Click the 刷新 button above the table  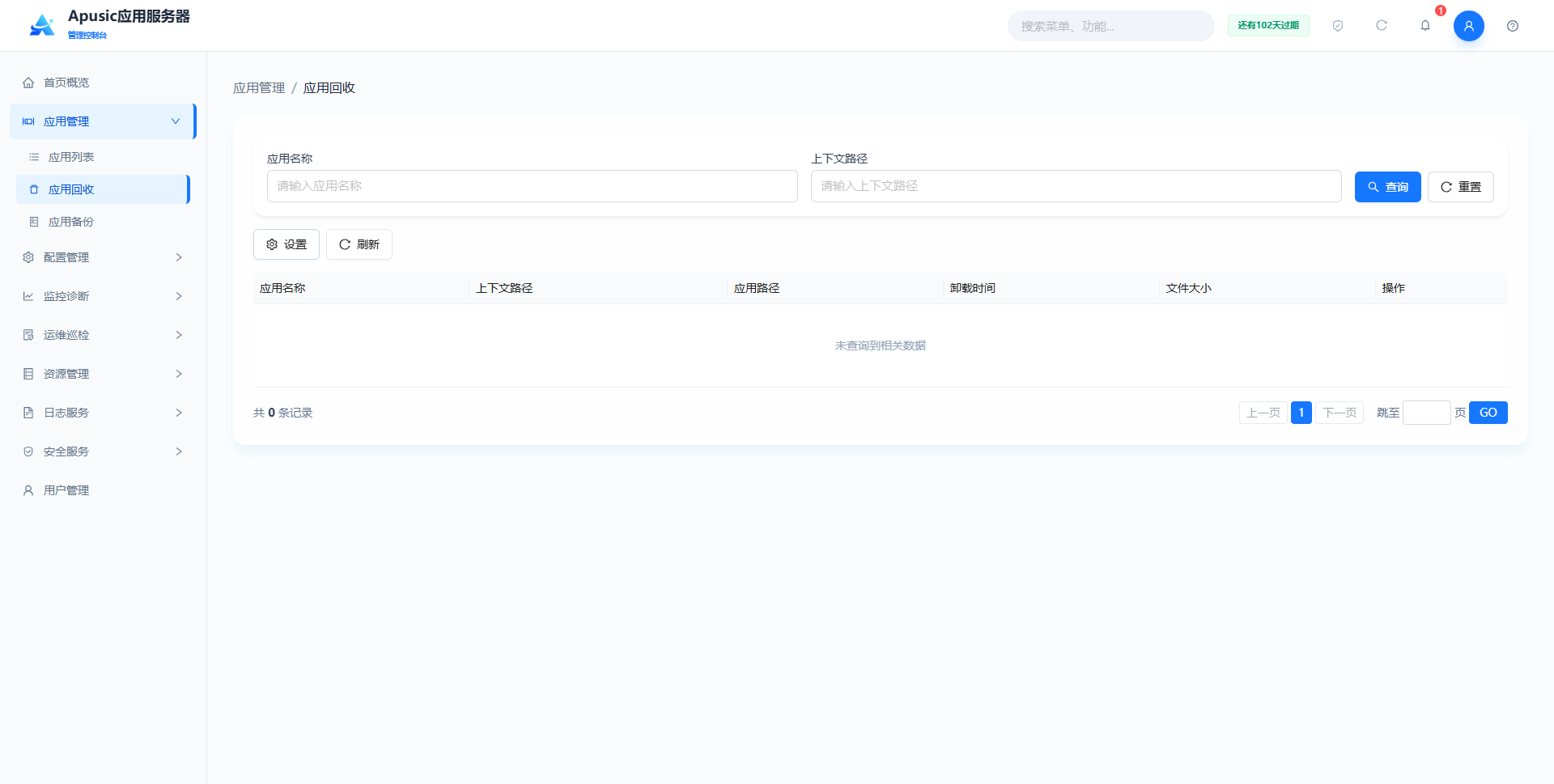coord(359,244)
